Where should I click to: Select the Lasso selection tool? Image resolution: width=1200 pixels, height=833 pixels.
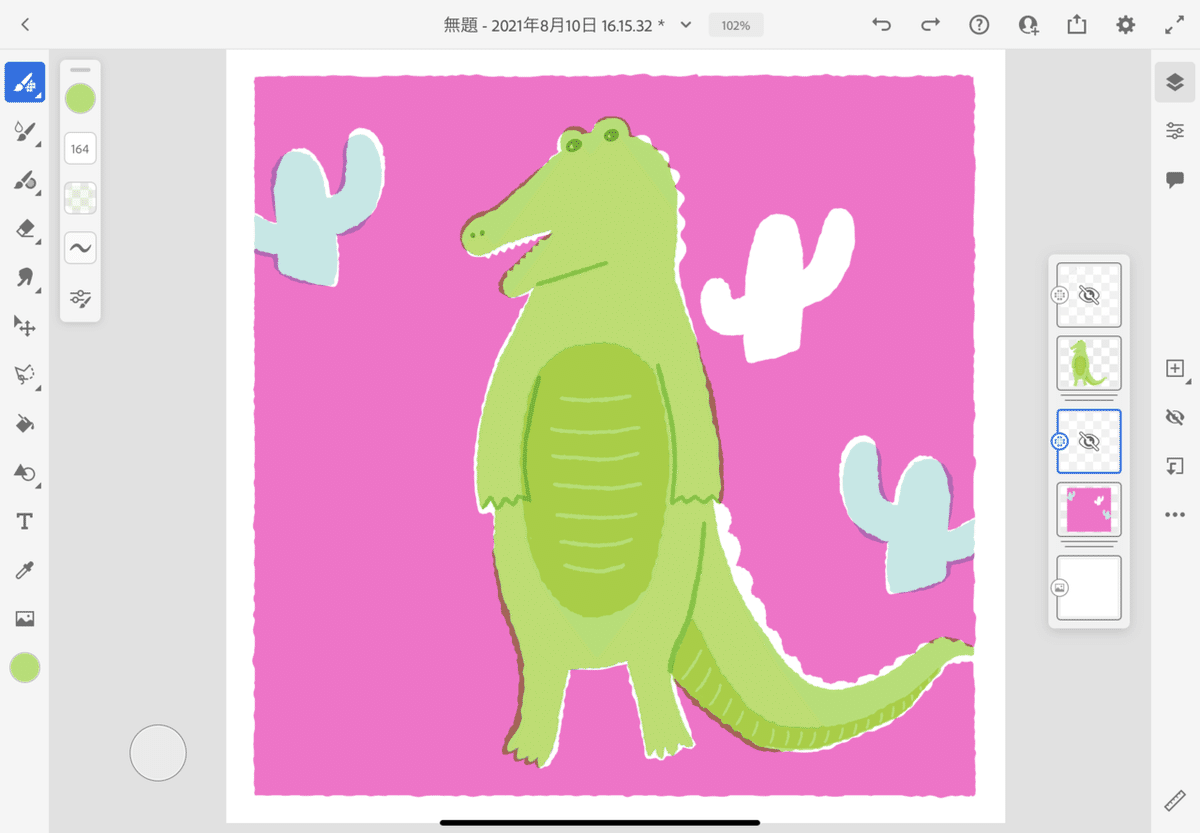click(x=25, y=375)
